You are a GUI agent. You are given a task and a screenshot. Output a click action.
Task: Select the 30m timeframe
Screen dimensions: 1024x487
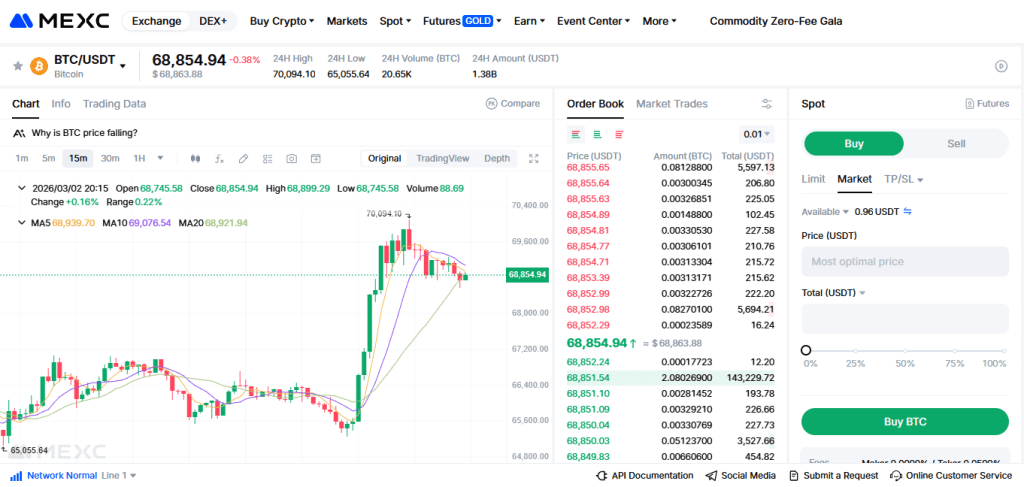(x=110, y=158)
